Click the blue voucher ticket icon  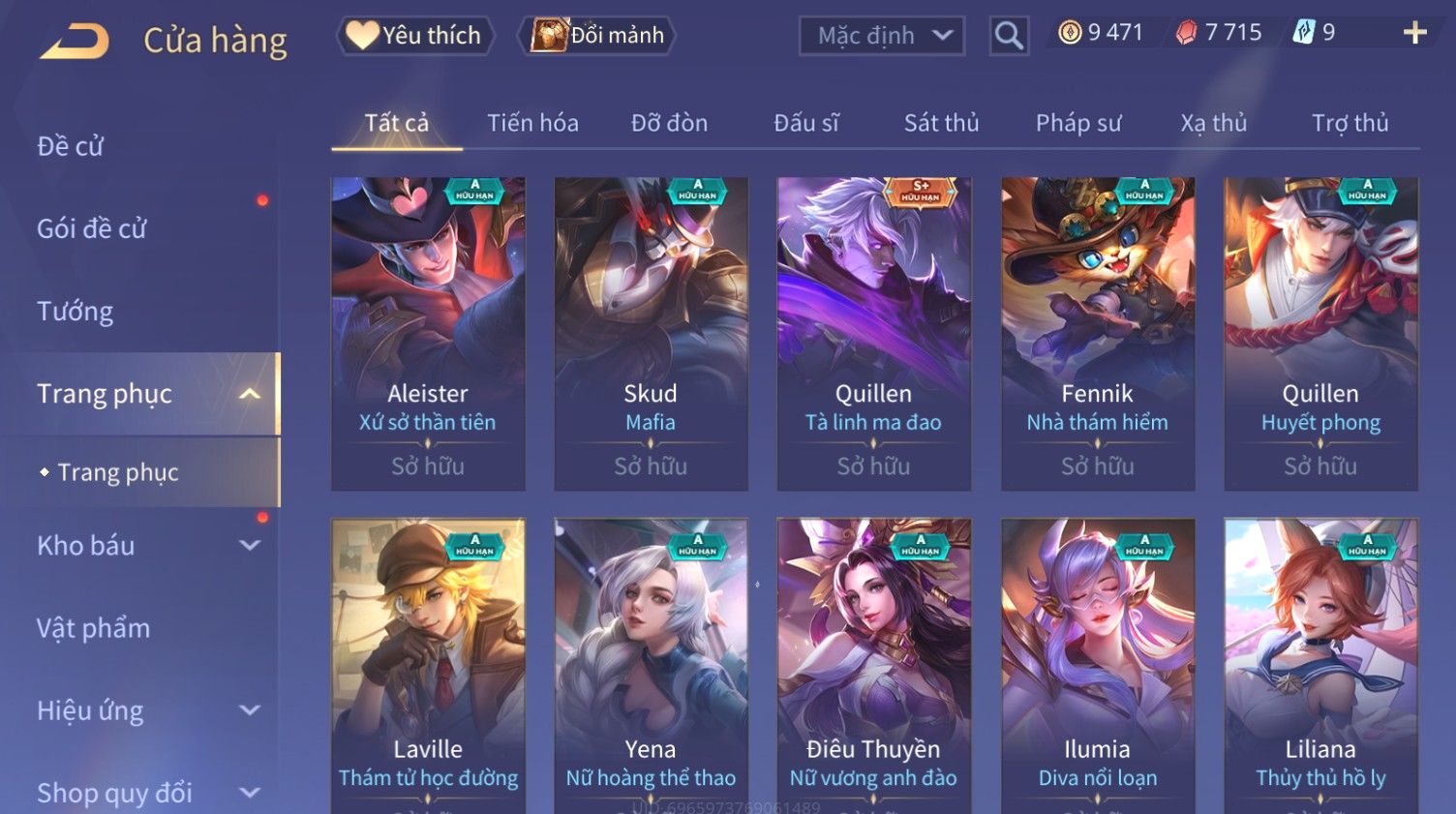pyautogui.click(x=1304, y=33)
